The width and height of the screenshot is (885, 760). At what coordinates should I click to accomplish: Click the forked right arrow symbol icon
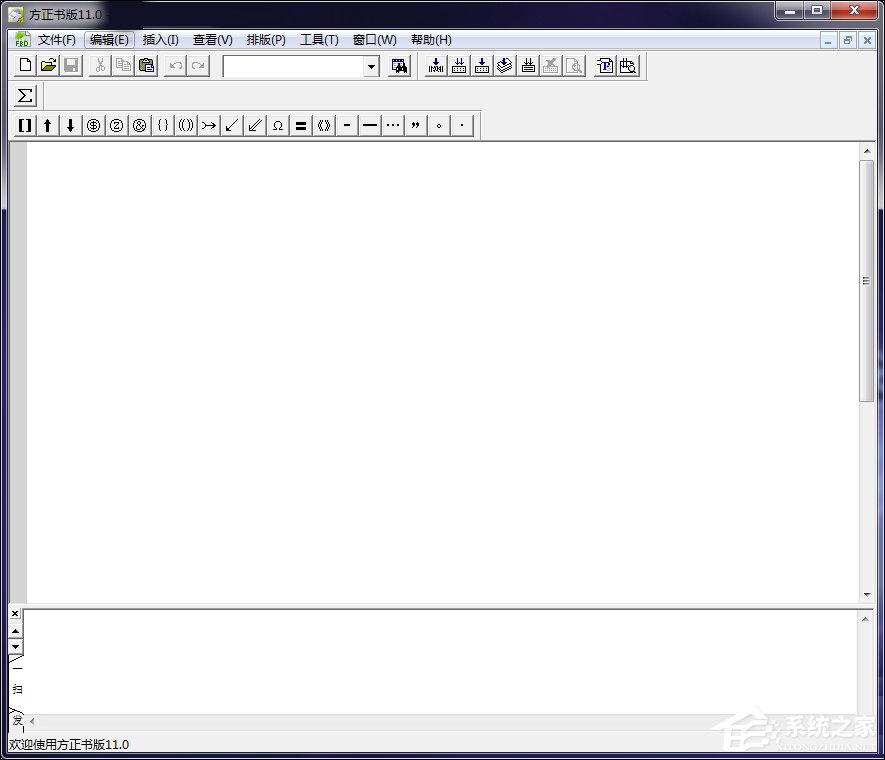(209, 125)
